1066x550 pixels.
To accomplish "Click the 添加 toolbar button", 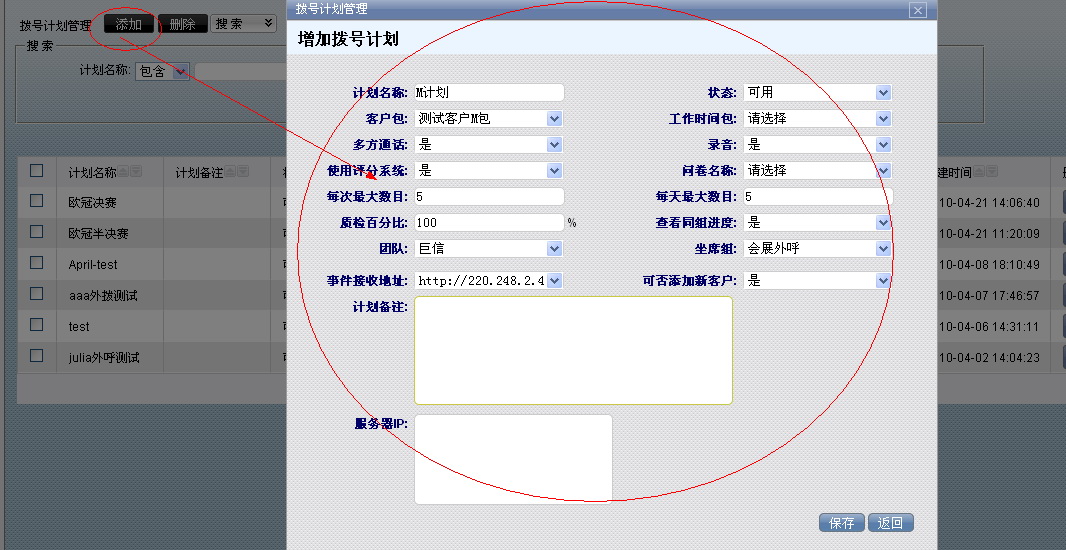I will 129,24.
